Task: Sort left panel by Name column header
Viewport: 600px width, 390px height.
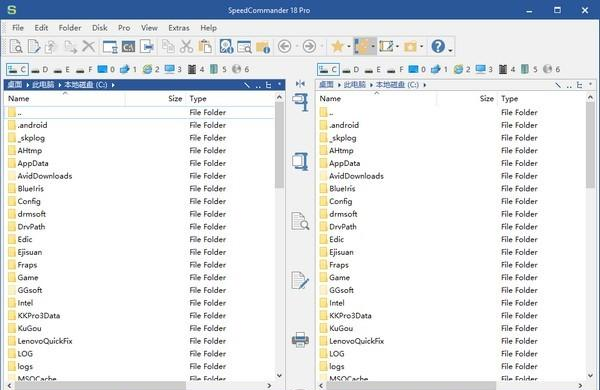Action: tap(65, 99)
